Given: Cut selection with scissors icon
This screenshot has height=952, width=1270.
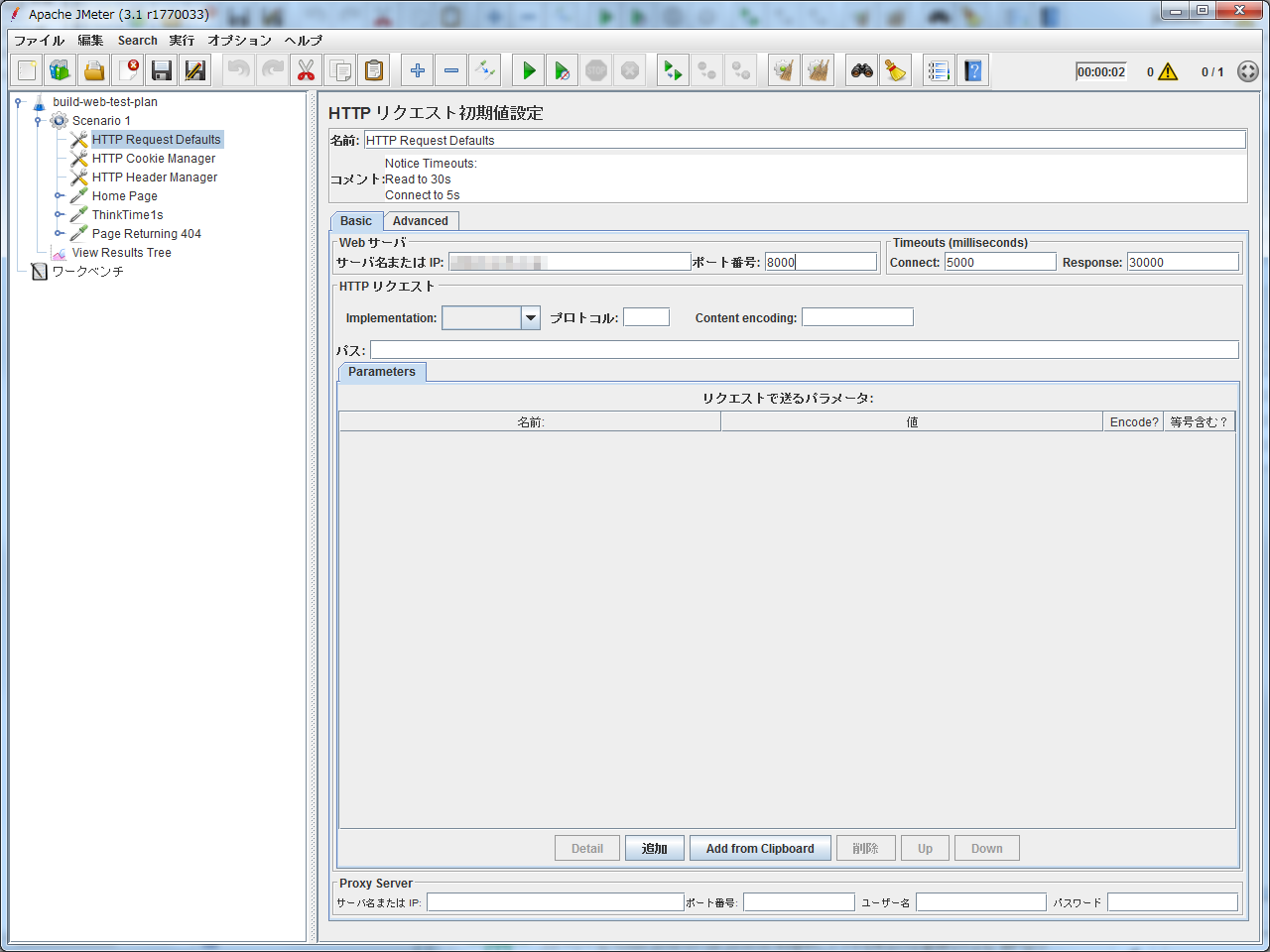Looking at the screenshot, I should [x=306, y=70].
